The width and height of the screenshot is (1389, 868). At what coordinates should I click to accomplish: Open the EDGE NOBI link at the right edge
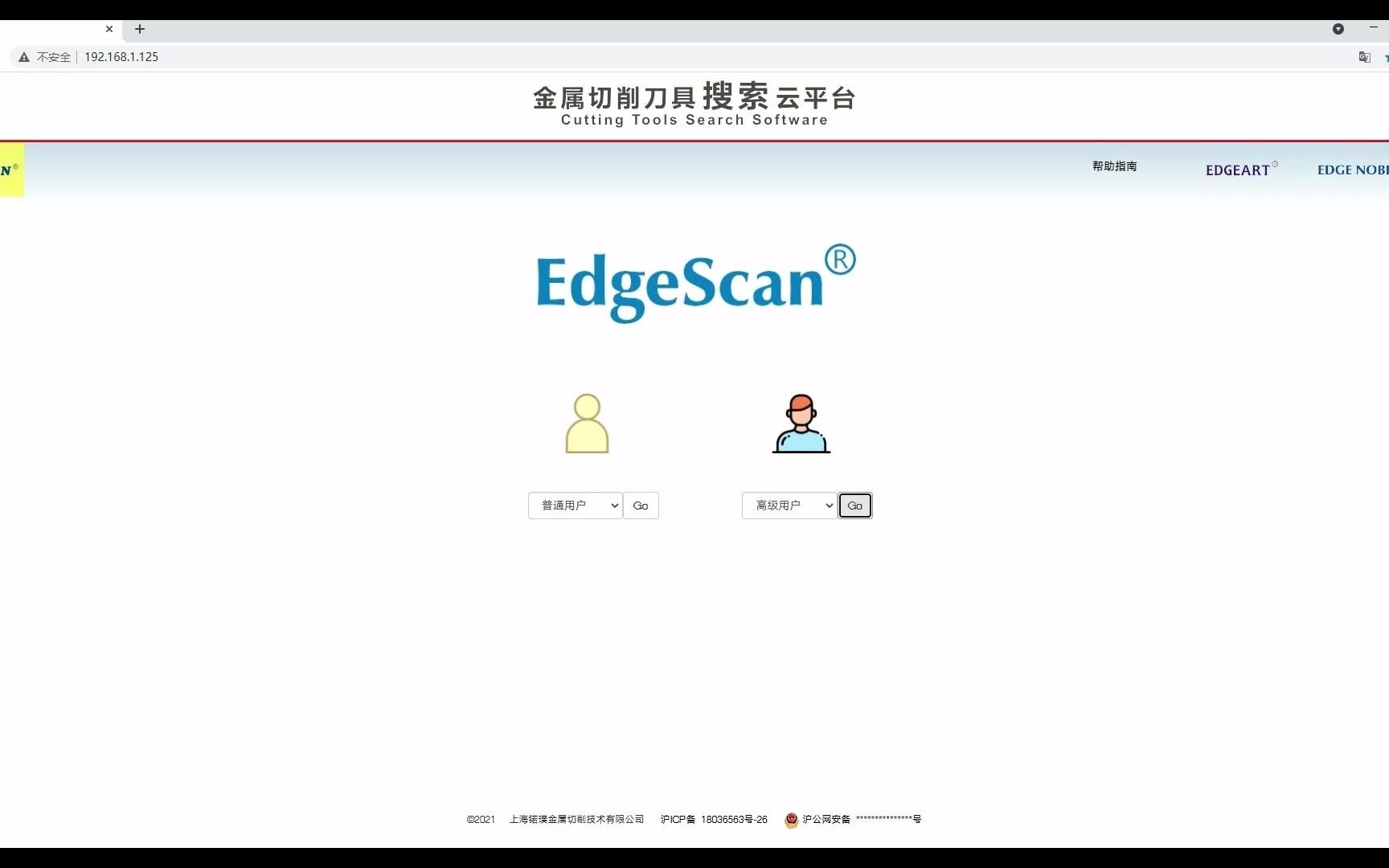point(1353,170)
